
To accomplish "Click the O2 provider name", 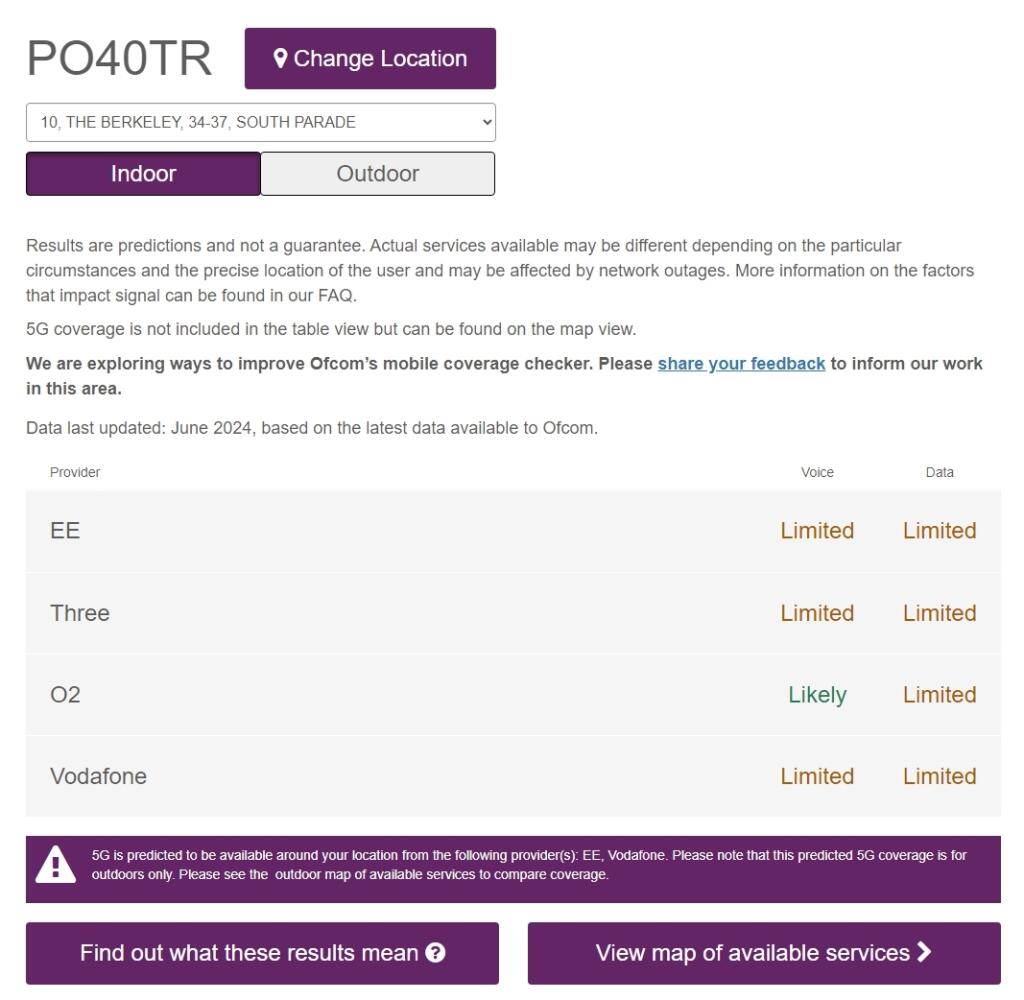I will pos(65,694).
